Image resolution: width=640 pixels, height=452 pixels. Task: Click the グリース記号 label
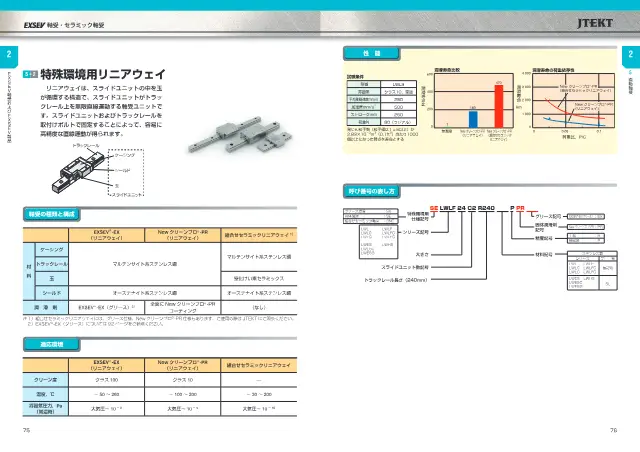(548, 216)
